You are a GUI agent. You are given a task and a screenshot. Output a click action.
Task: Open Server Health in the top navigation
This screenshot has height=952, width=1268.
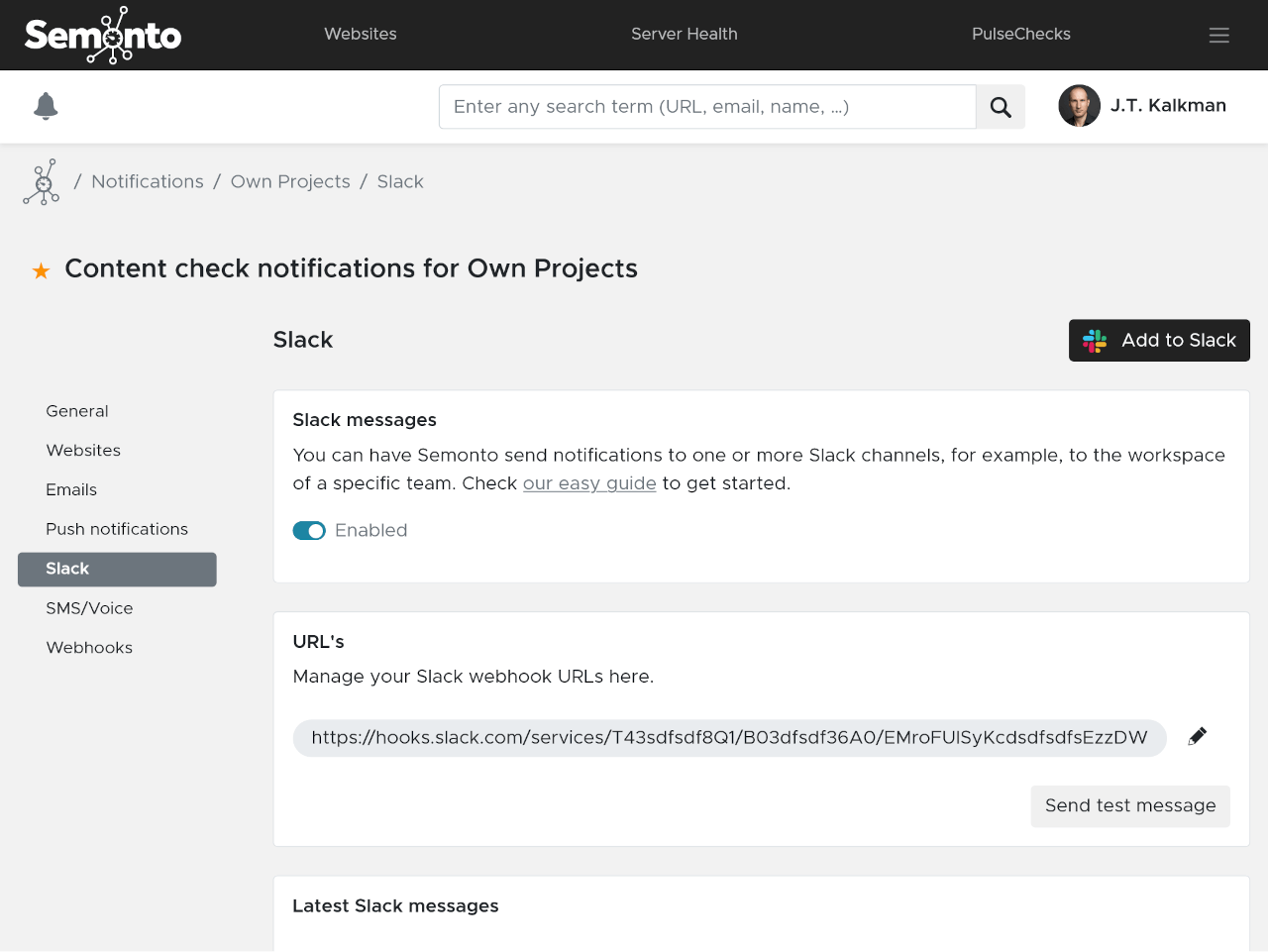pos(685,34)
